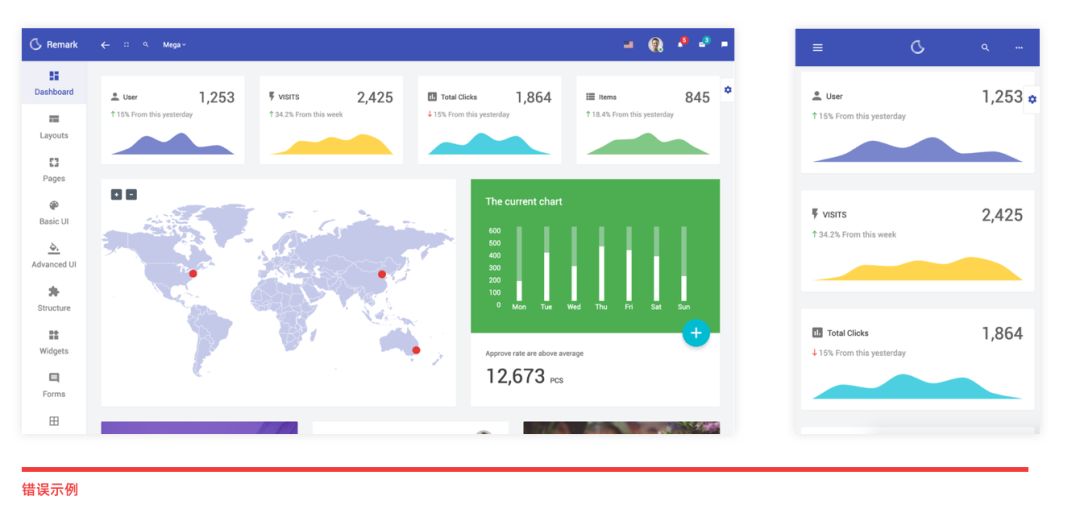Screen dimensions: 1080x521
Task: Open settings gear beside the desktop dashboard
Action: 727,90
